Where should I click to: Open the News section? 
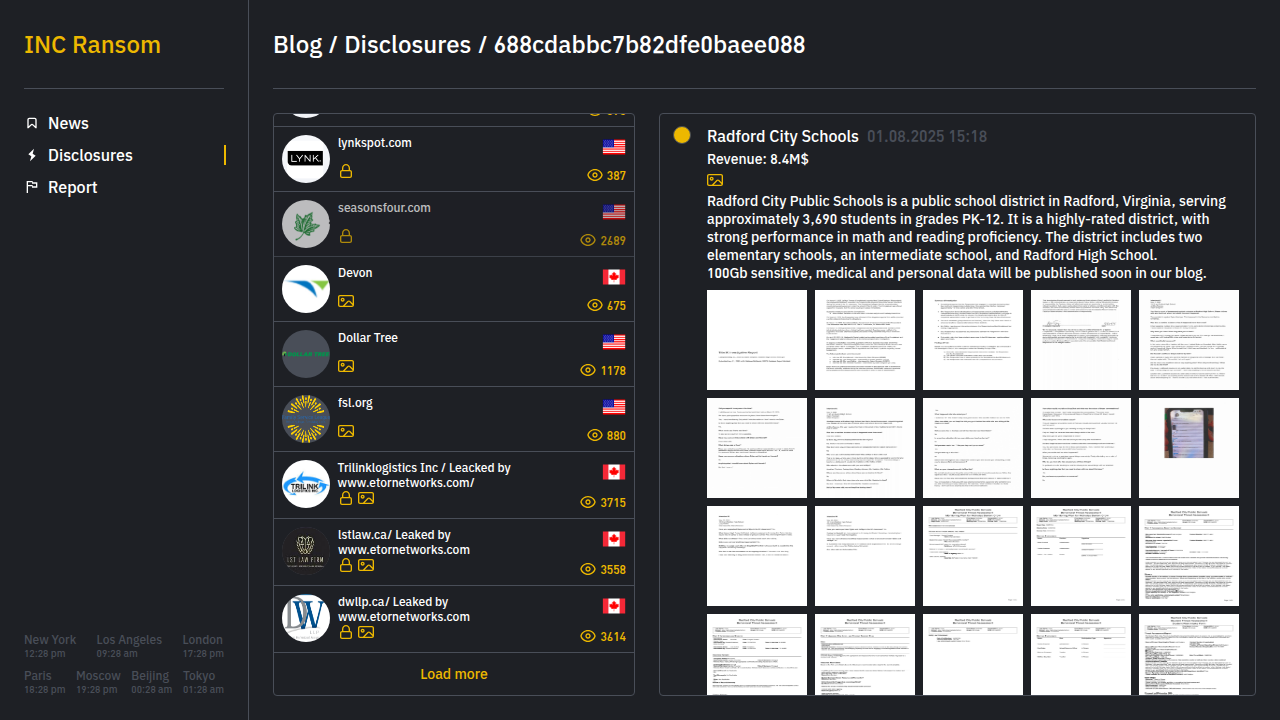point(68,123)
